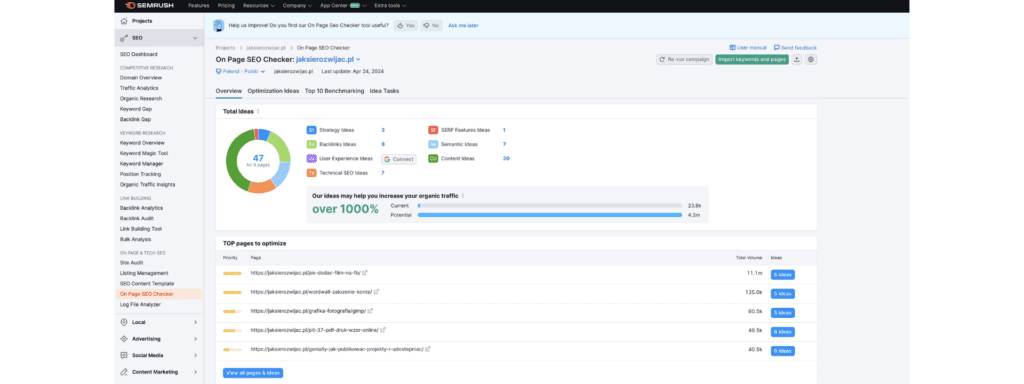Switch to the Optimization Ideas tab

click(274, 91)
